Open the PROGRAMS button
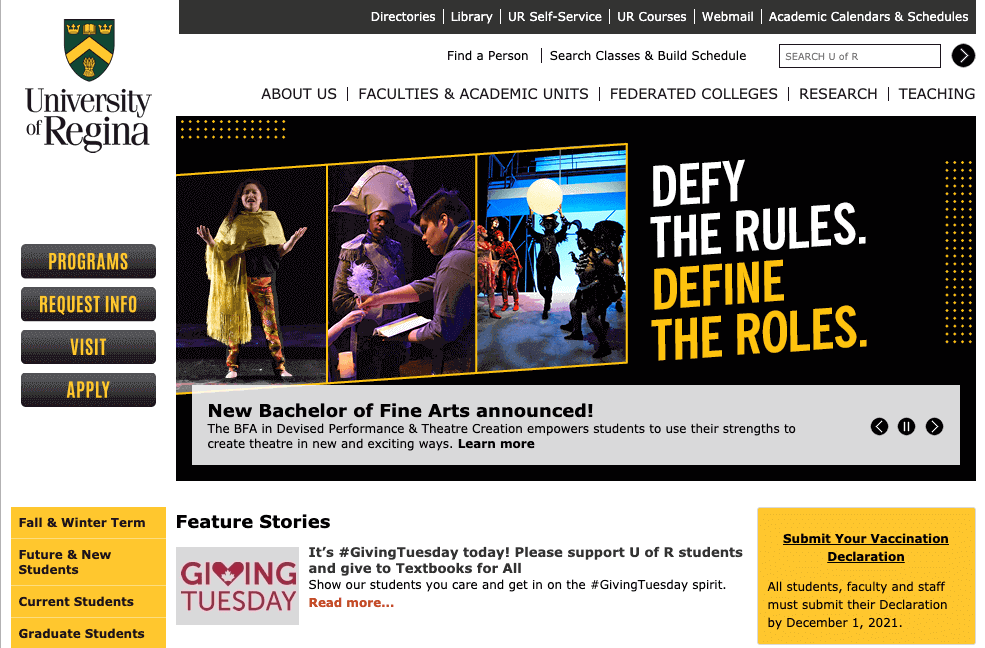Viewport: 985px width, 648px height. coord(89,261)
